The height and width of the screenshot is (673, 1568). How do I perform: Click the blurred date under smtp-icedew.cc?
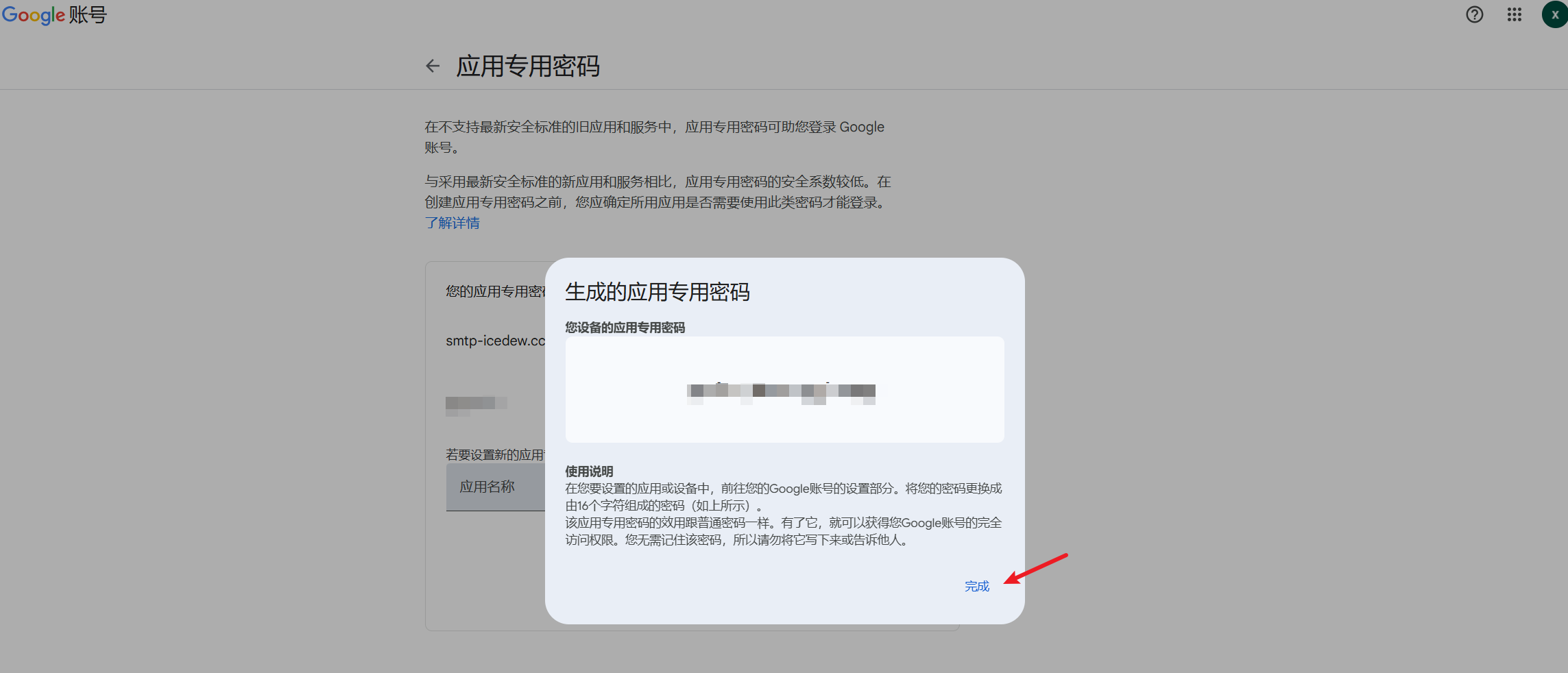tap(476, 404)
